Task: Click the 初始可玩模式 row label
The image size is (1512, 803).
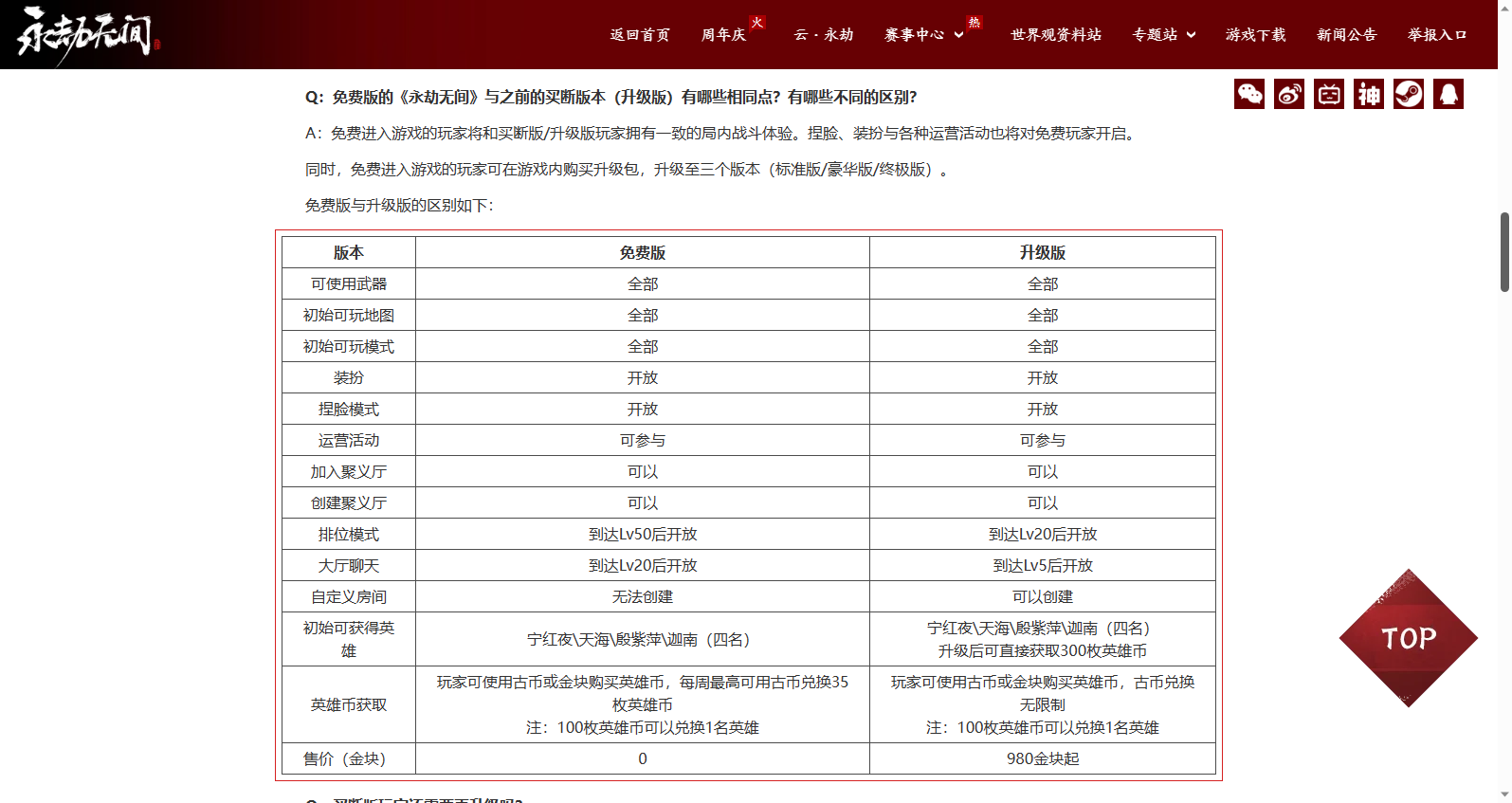Action: (349, 347)
